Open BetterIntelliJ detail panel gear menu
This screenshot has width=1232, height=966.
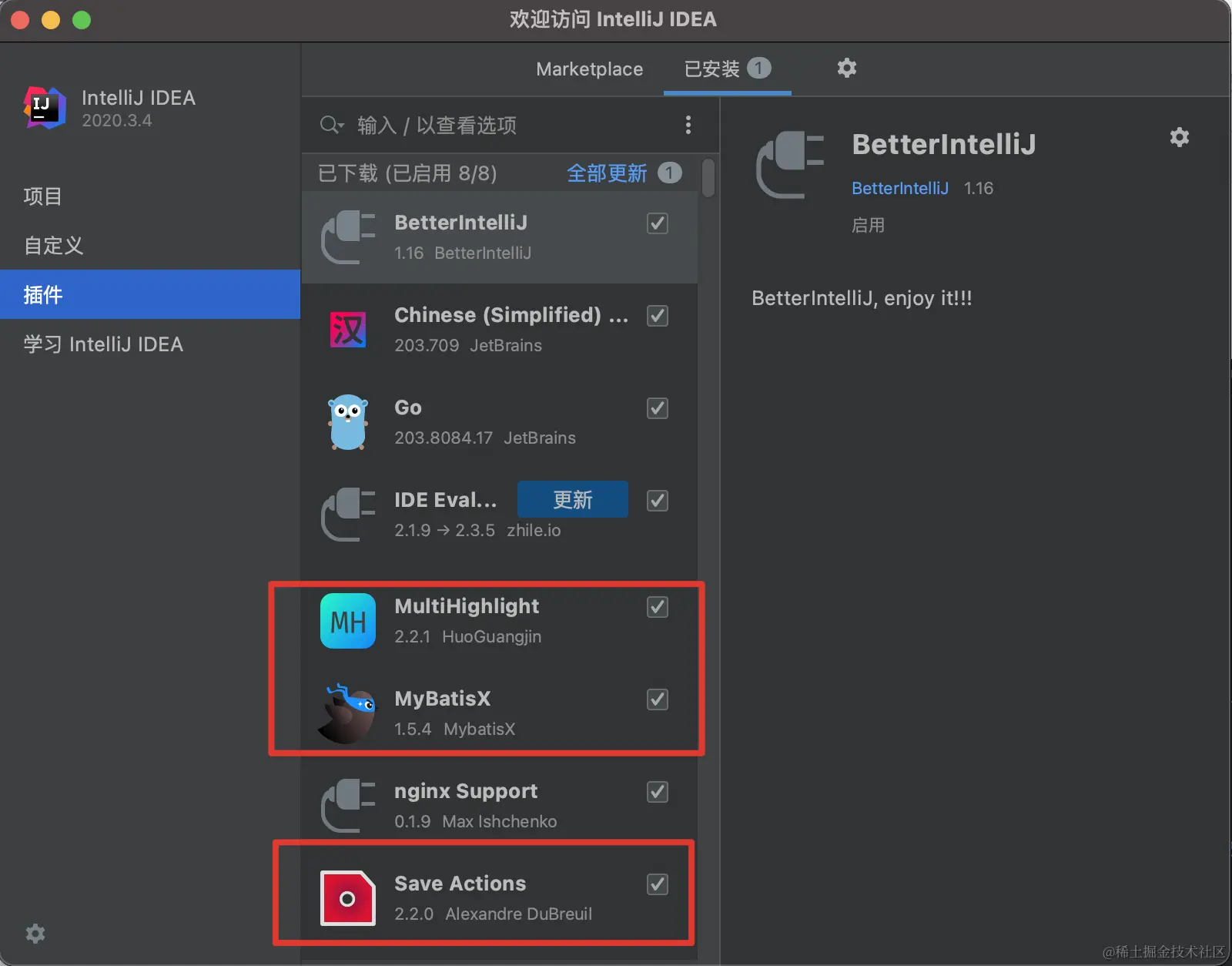(x=1180, y=137)
